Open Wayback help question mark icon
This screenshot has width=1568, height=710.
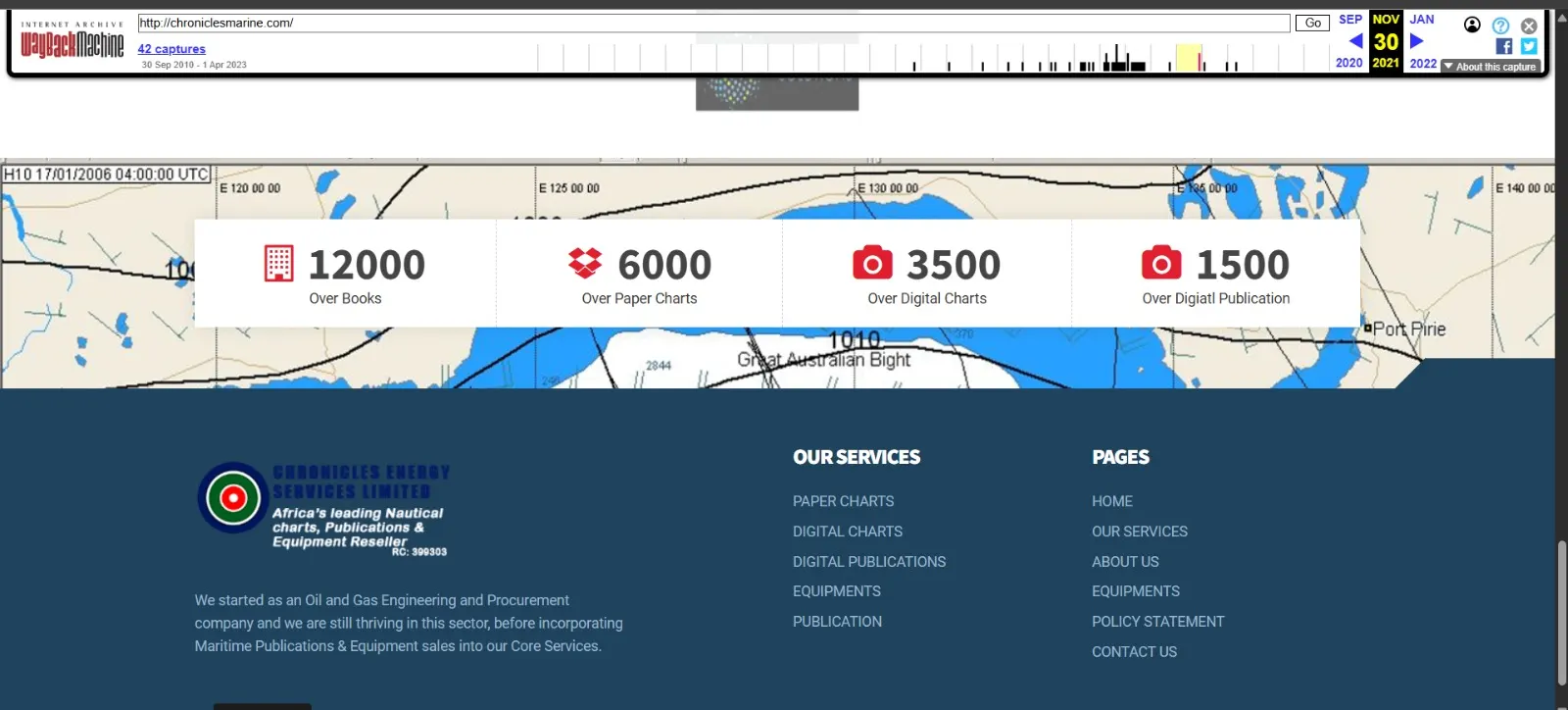click(x=1500, y=25)
